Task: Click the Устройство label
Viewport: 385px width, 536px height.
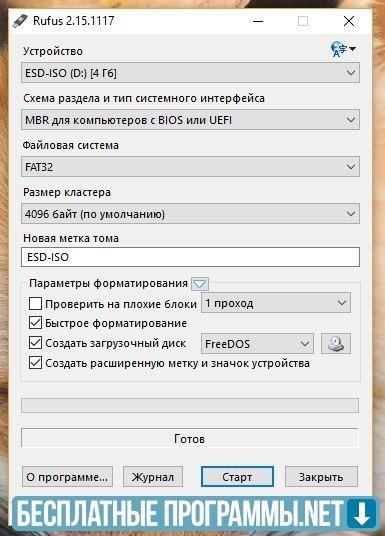Action: click(x=53, y=51)
